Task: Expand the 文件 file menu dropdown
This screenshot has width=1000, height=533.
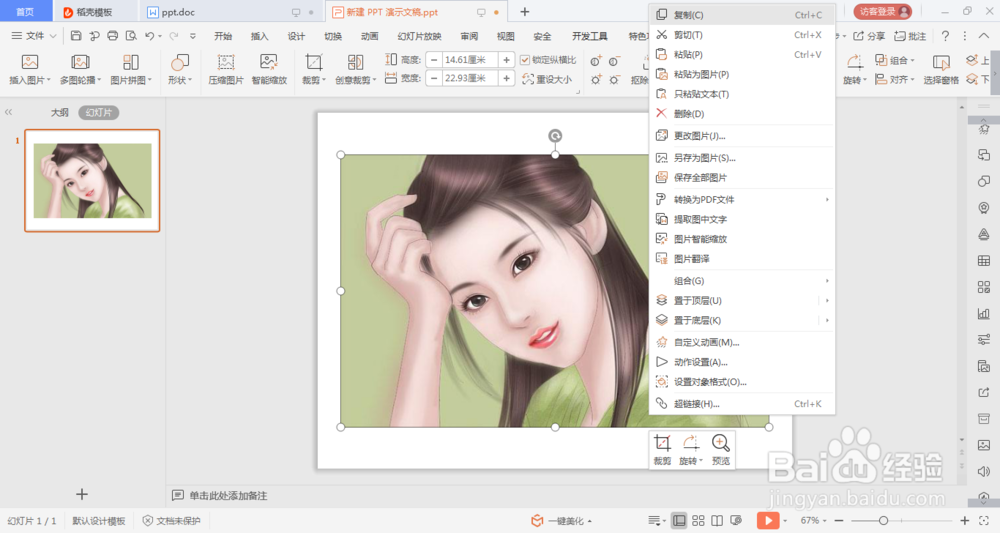Action: click(34, 36)
